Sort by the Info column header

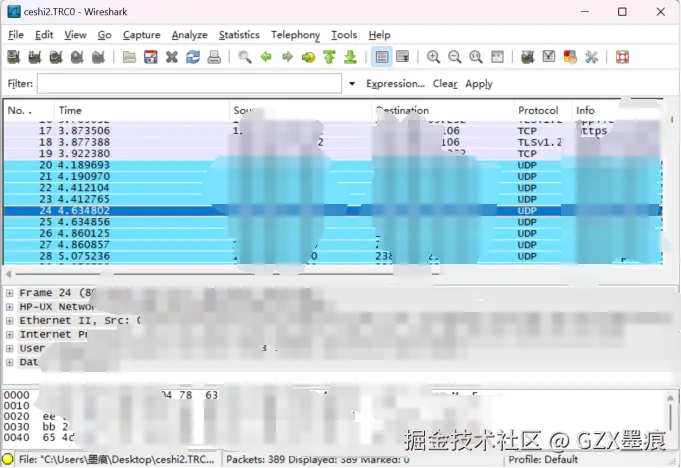coord(617,111)
